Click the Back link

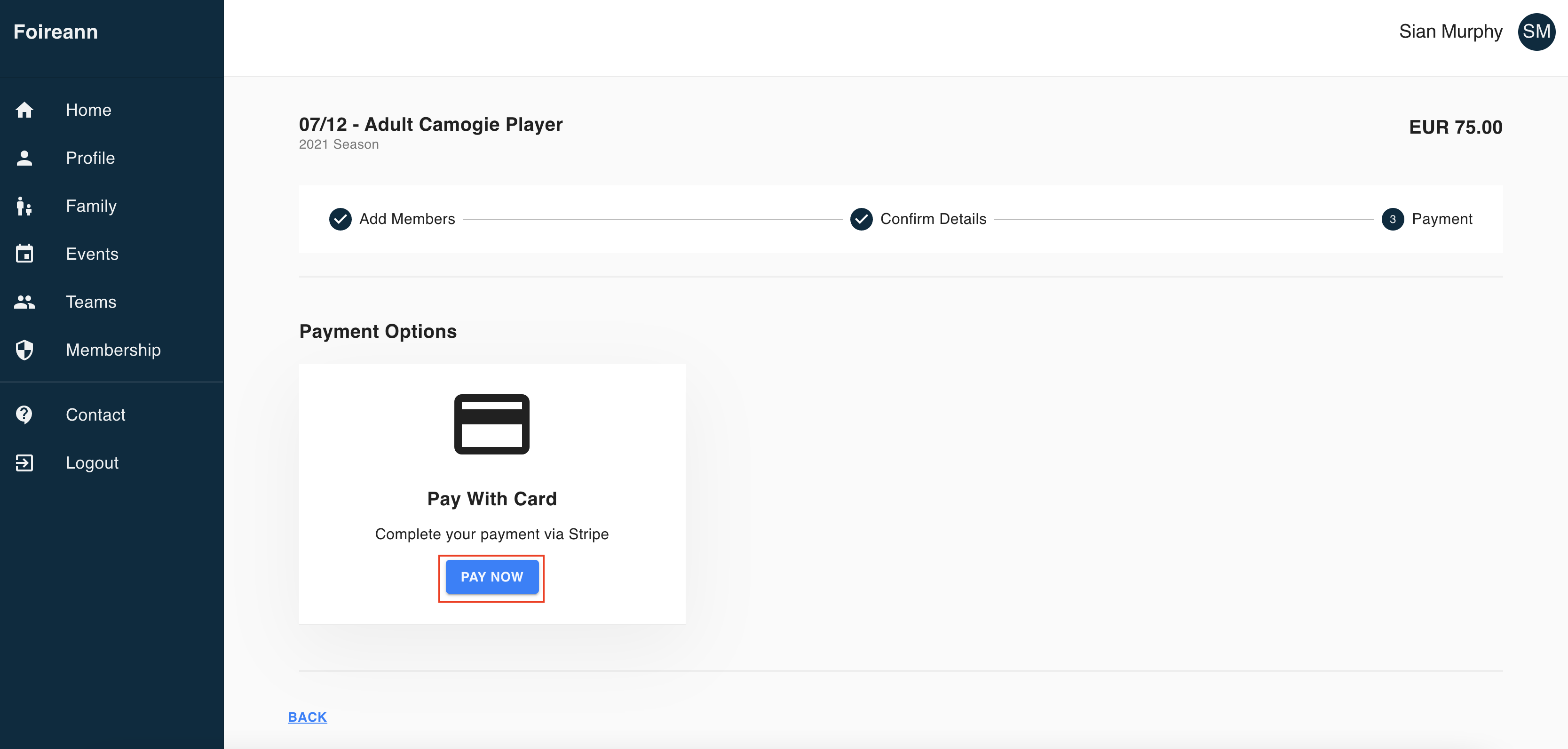(308, 717)
